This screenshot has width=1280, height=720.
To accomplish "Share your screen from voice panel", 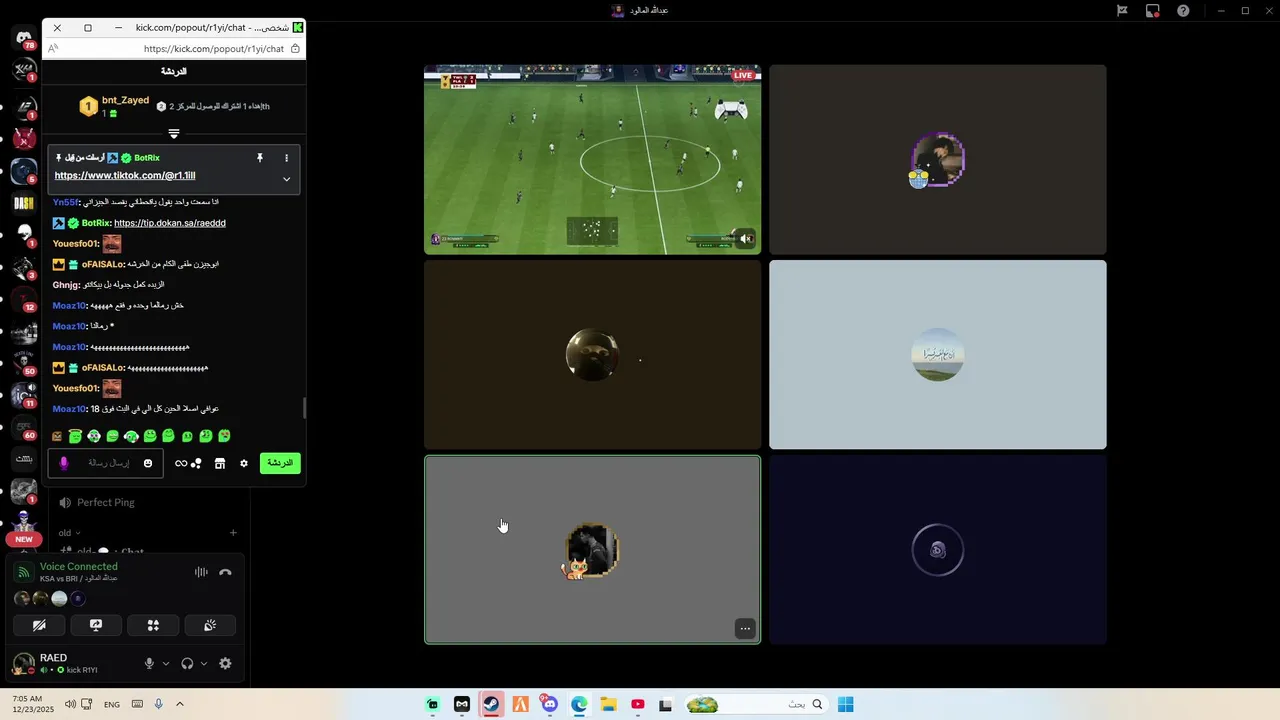I will 96,625.
